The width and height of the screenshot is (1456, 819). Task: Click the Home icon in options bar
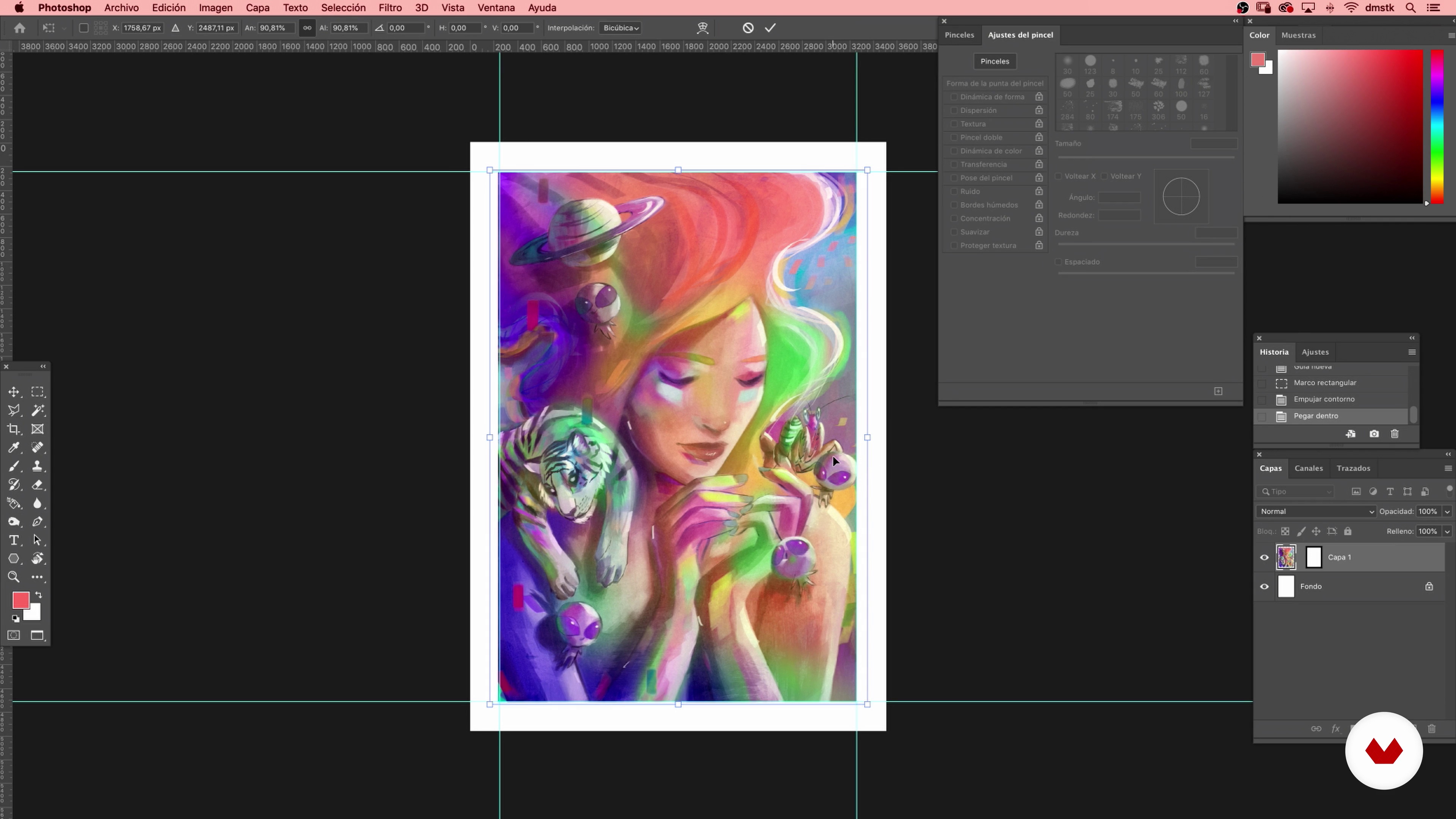point(19,28)
